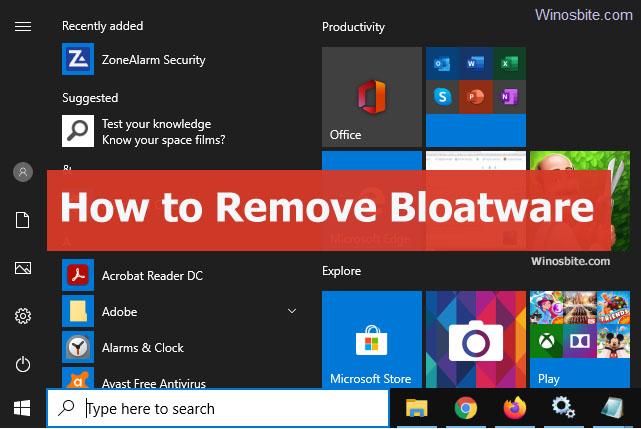Click the Office tile
The height and width of the screenshot is (429, 641).
372,97
